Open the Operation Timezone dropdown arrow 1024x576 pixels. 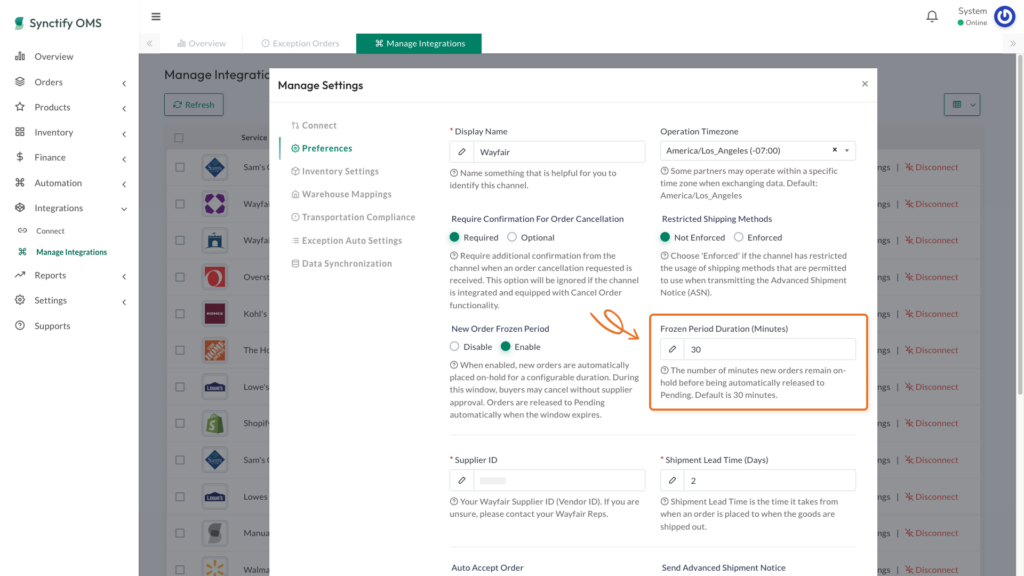[x=847, y=151]
